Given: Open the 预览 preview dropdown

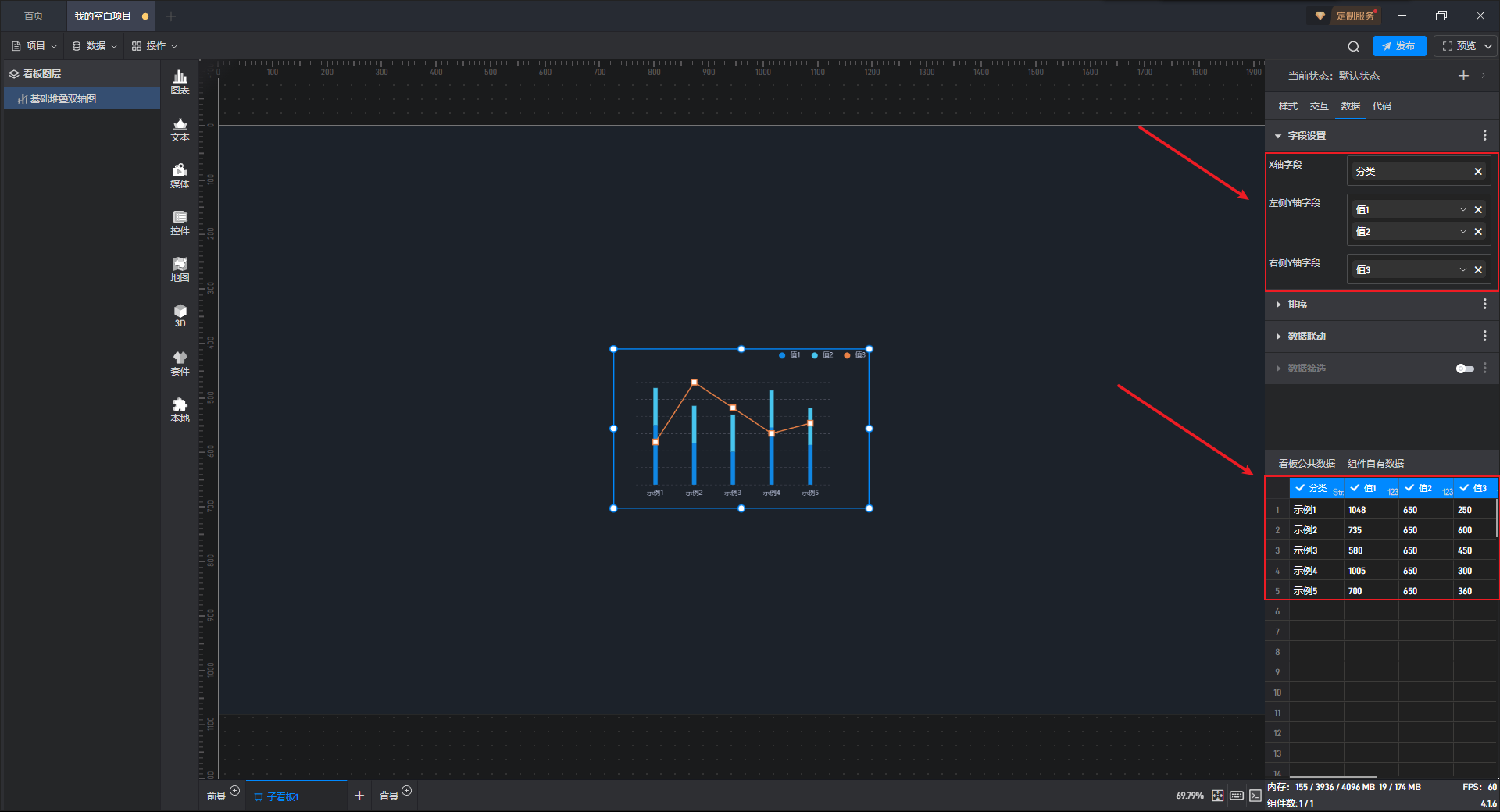Looking at the screenshot, I should [x=1489, y=47].
